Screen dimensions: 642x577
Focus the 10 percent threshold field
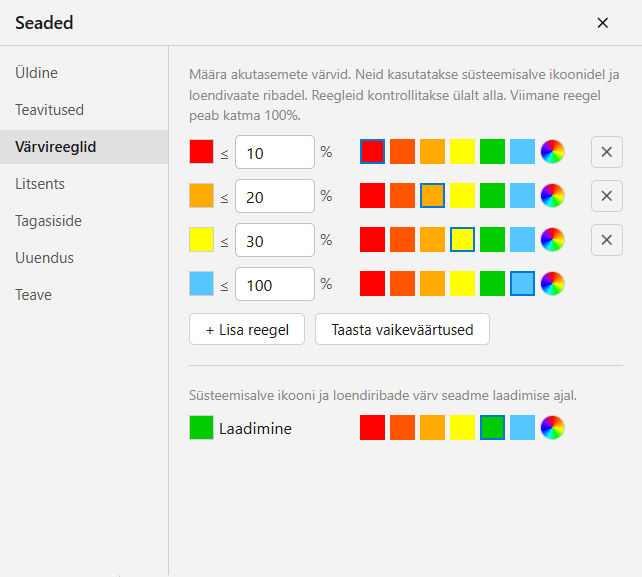tap(275, 152)
